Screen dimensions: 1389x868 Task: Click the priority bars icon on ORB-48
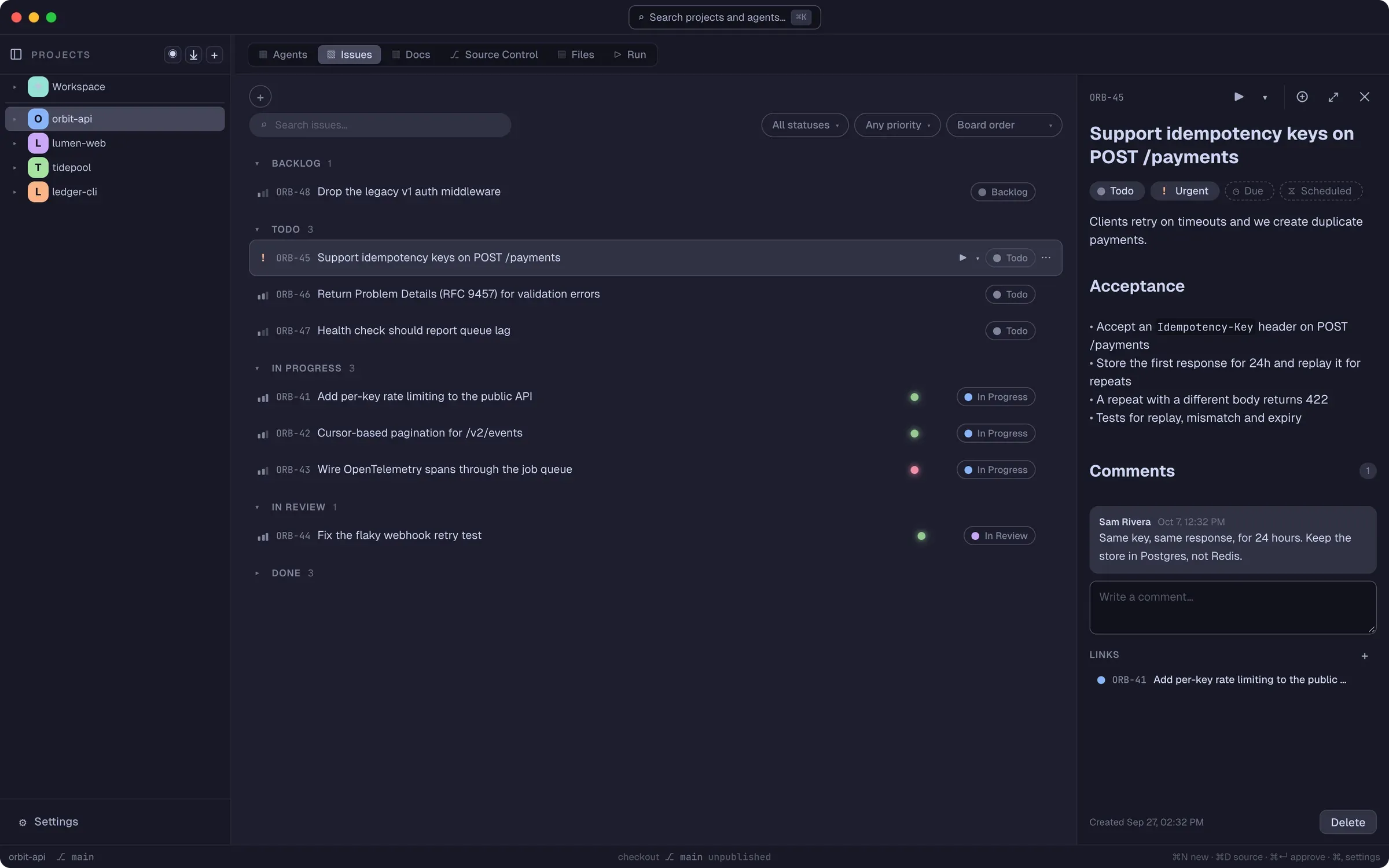(x=263, y=192)
